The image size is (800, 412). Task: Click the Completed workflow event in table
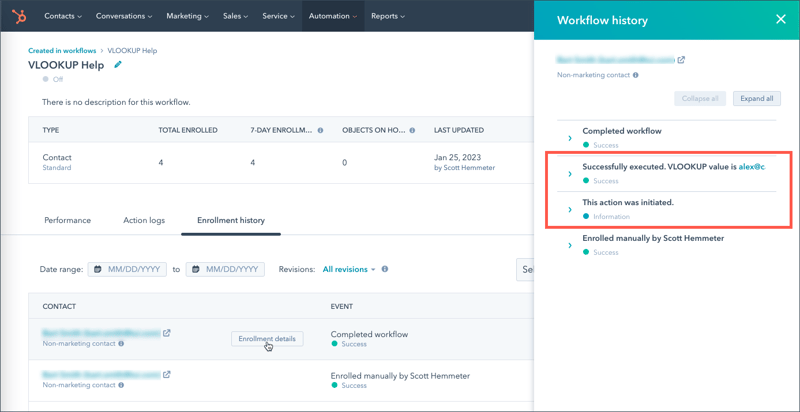point(369,334)
